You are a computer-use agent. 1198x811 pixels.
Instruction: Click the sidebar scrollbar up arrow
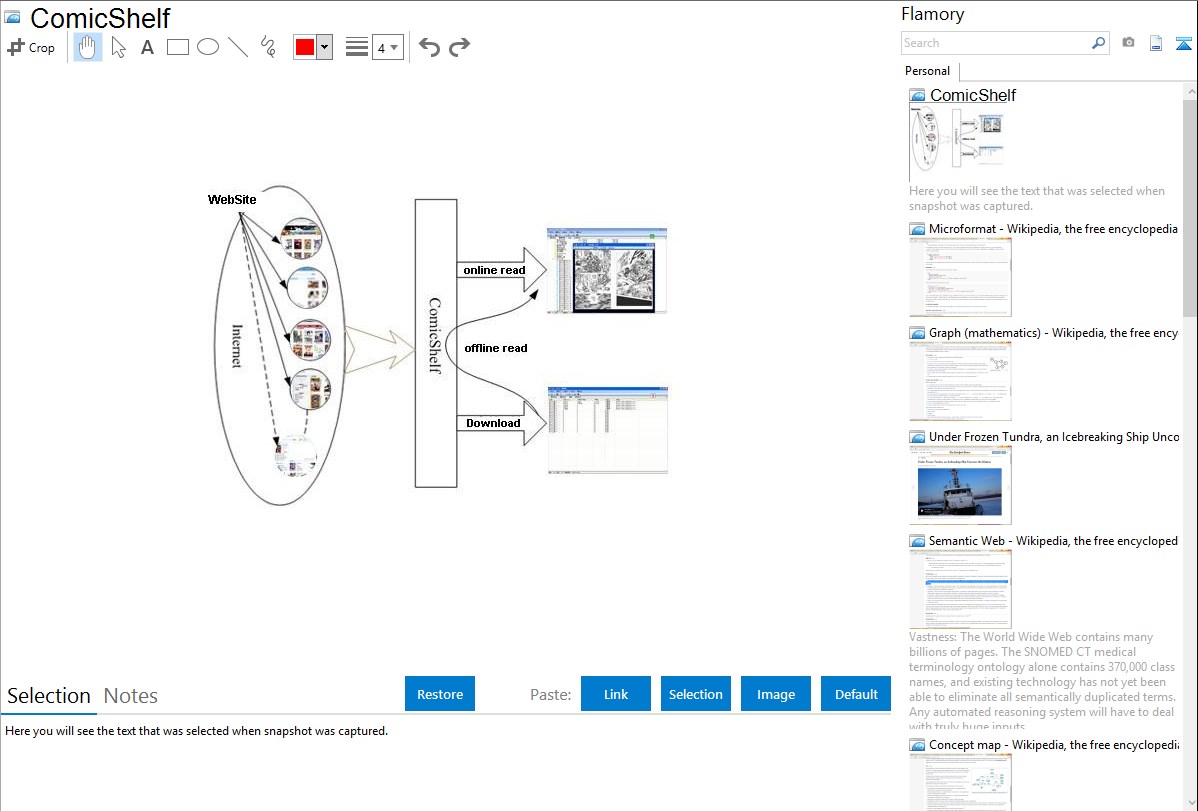(x=1190, y=91)
